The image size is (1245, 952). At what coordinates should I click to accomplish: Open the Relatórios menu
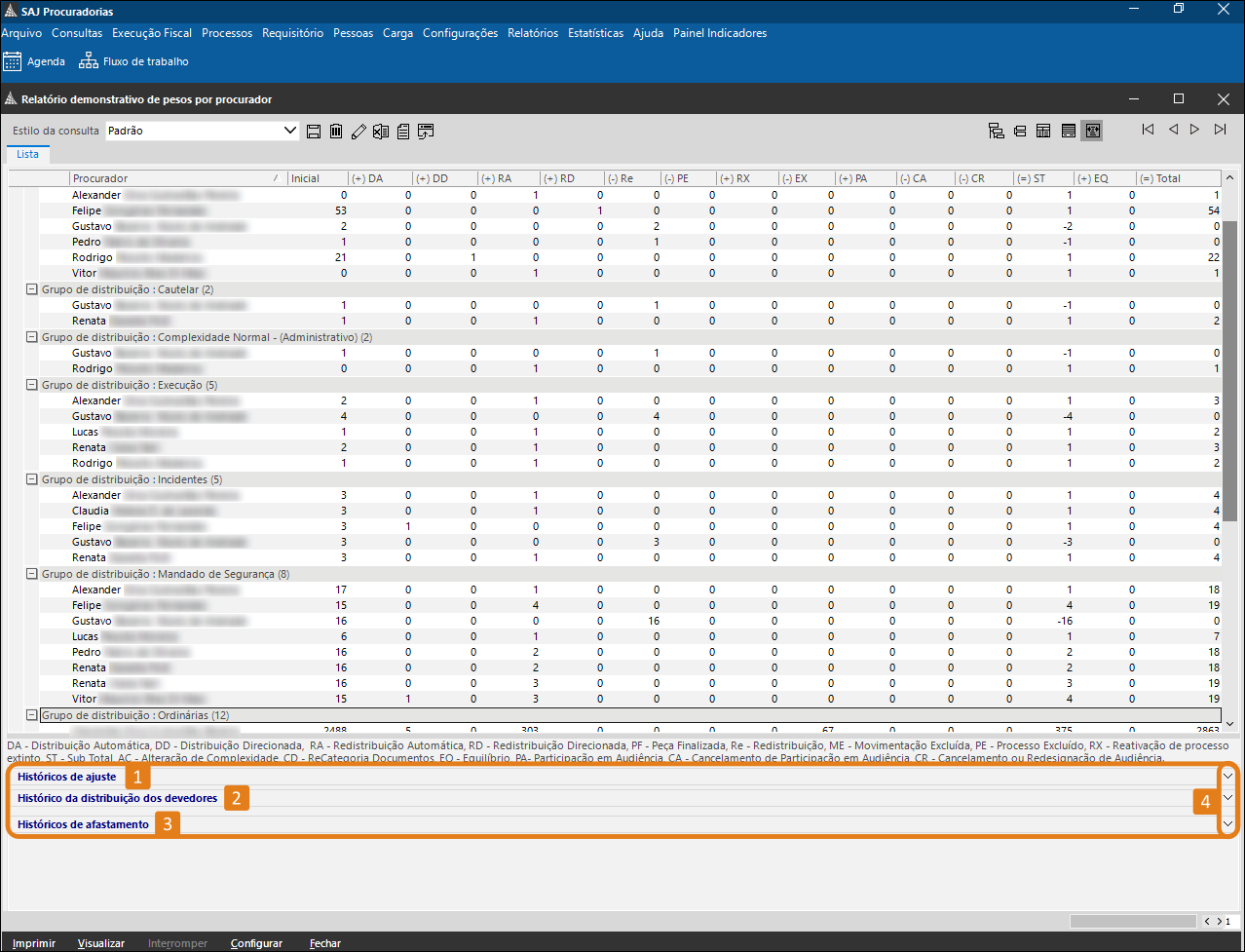tap(533, 33)
